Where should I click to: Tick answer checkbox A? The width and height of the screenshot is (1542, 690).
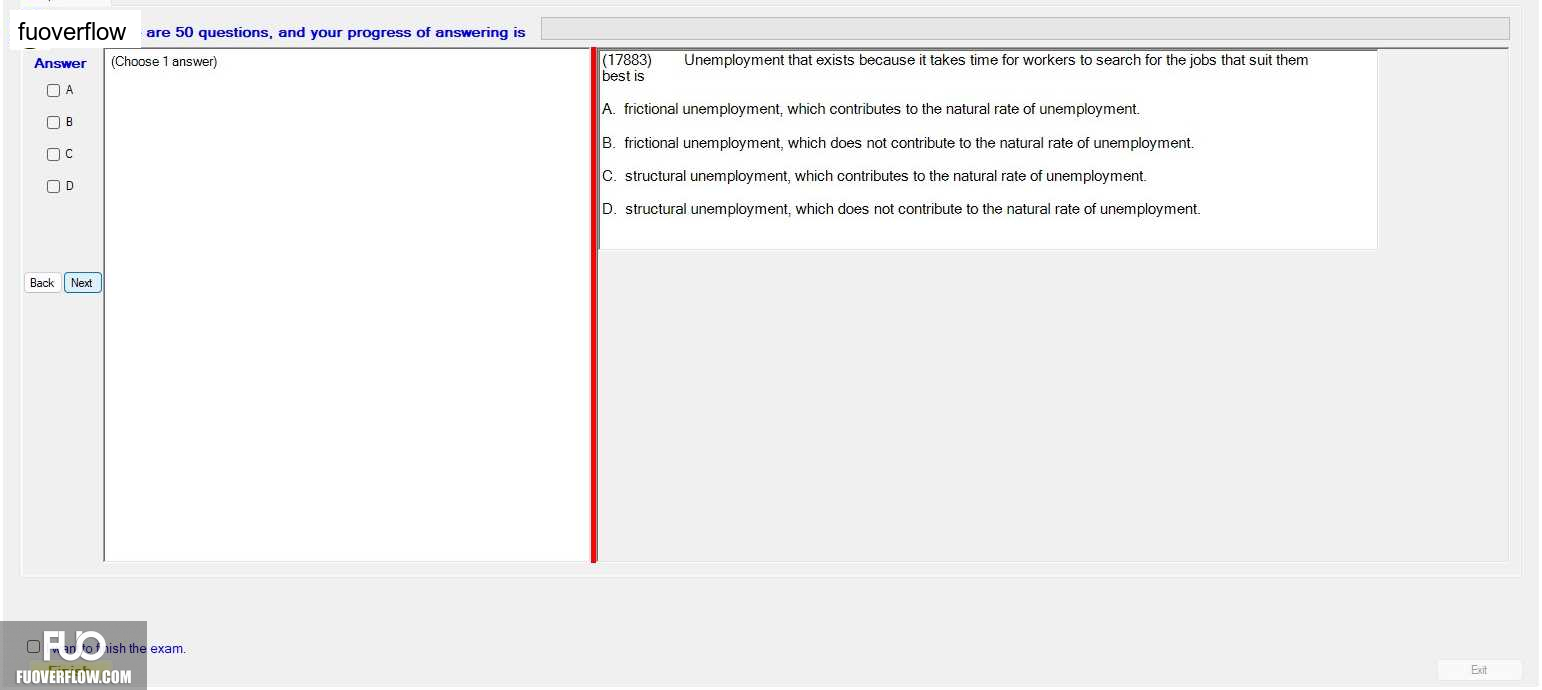pos(54,90)
